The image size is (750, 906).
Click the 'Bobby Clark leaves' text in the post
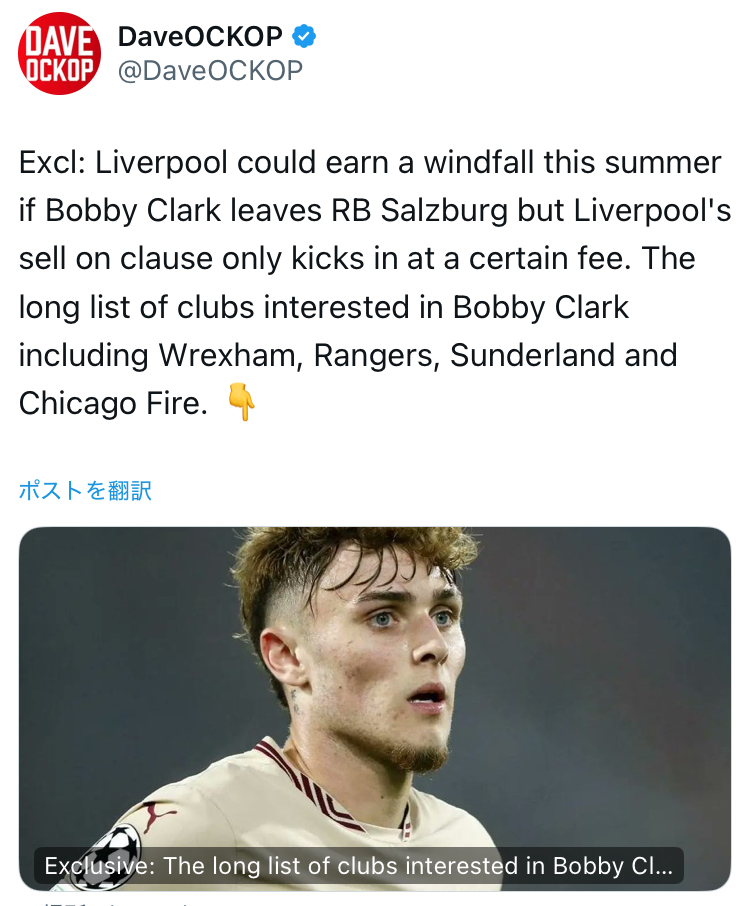(x=183, y=210)
